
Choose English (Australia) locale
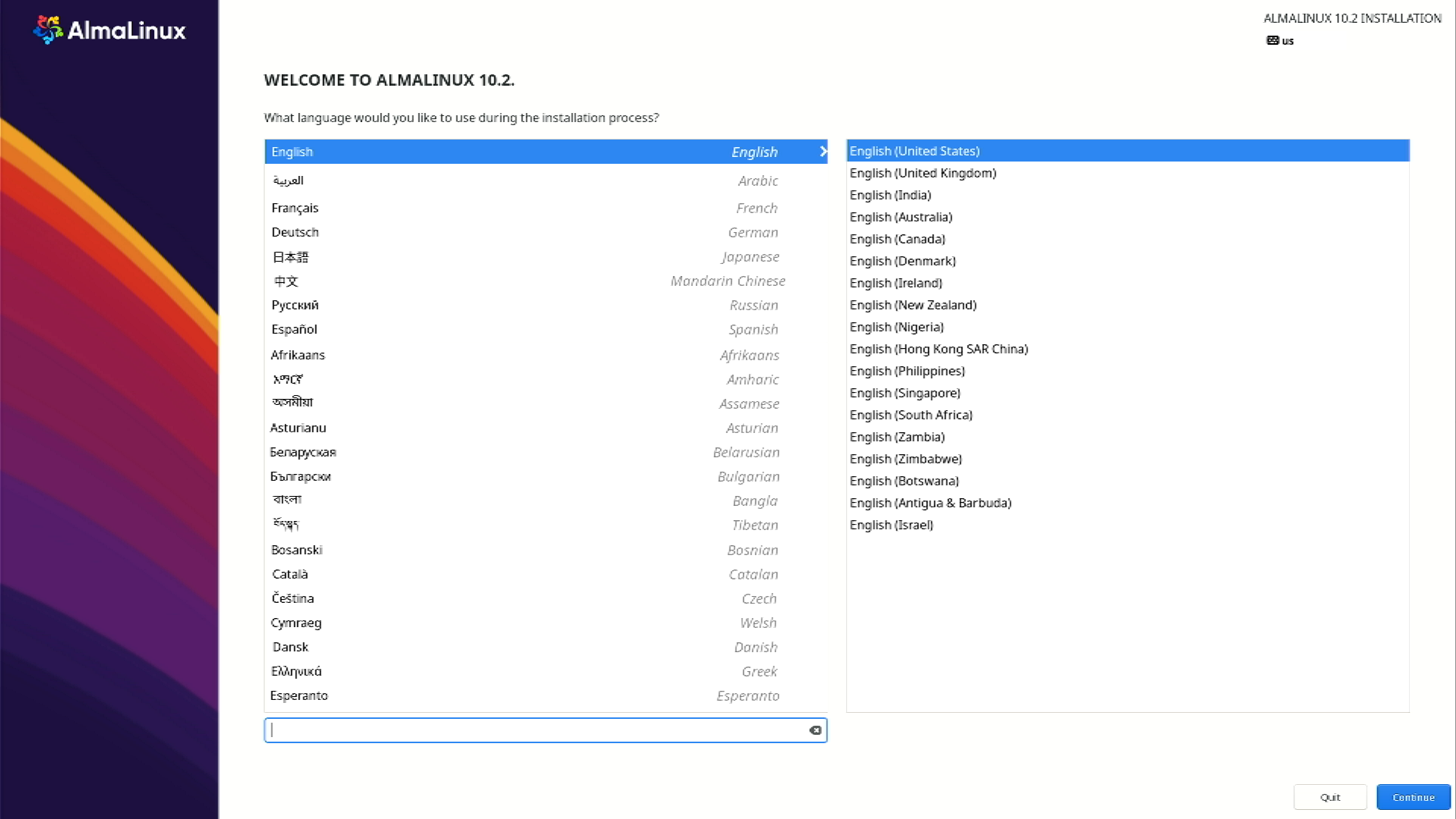(1128, 217)
